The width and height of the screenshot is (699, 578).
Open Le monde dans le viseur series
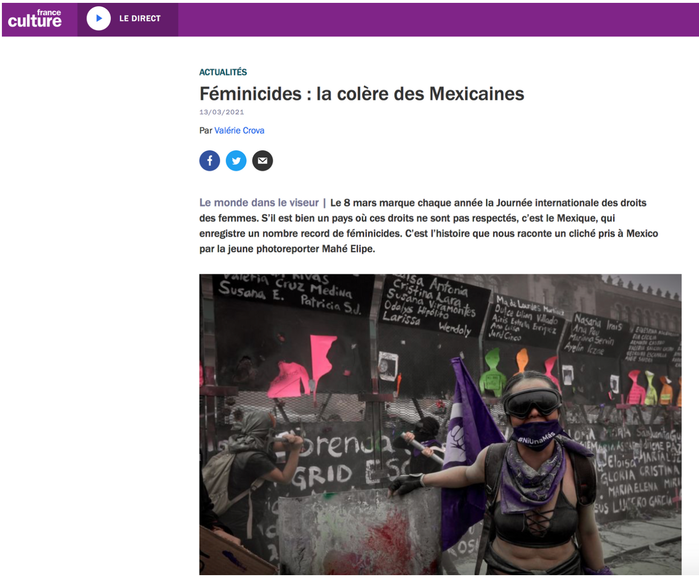259,203
